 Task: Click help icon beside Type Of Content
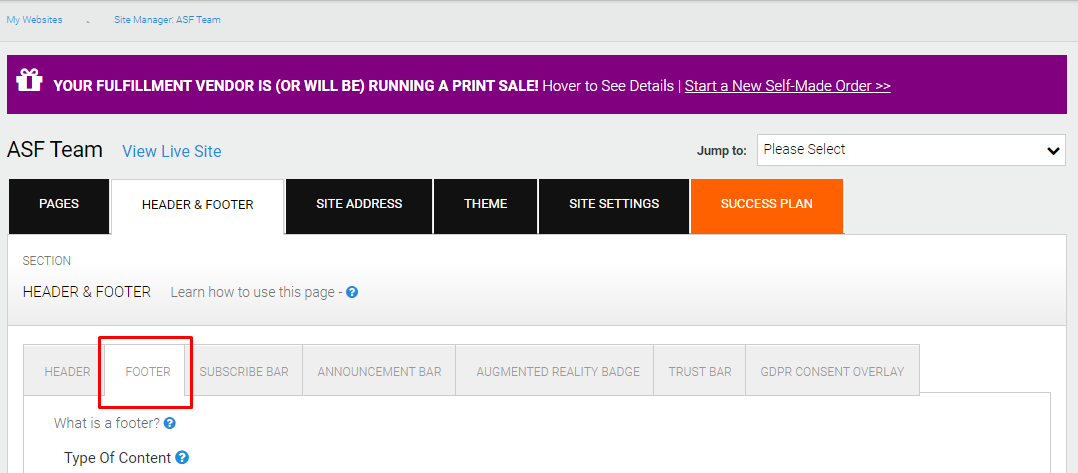pos(182,457)
